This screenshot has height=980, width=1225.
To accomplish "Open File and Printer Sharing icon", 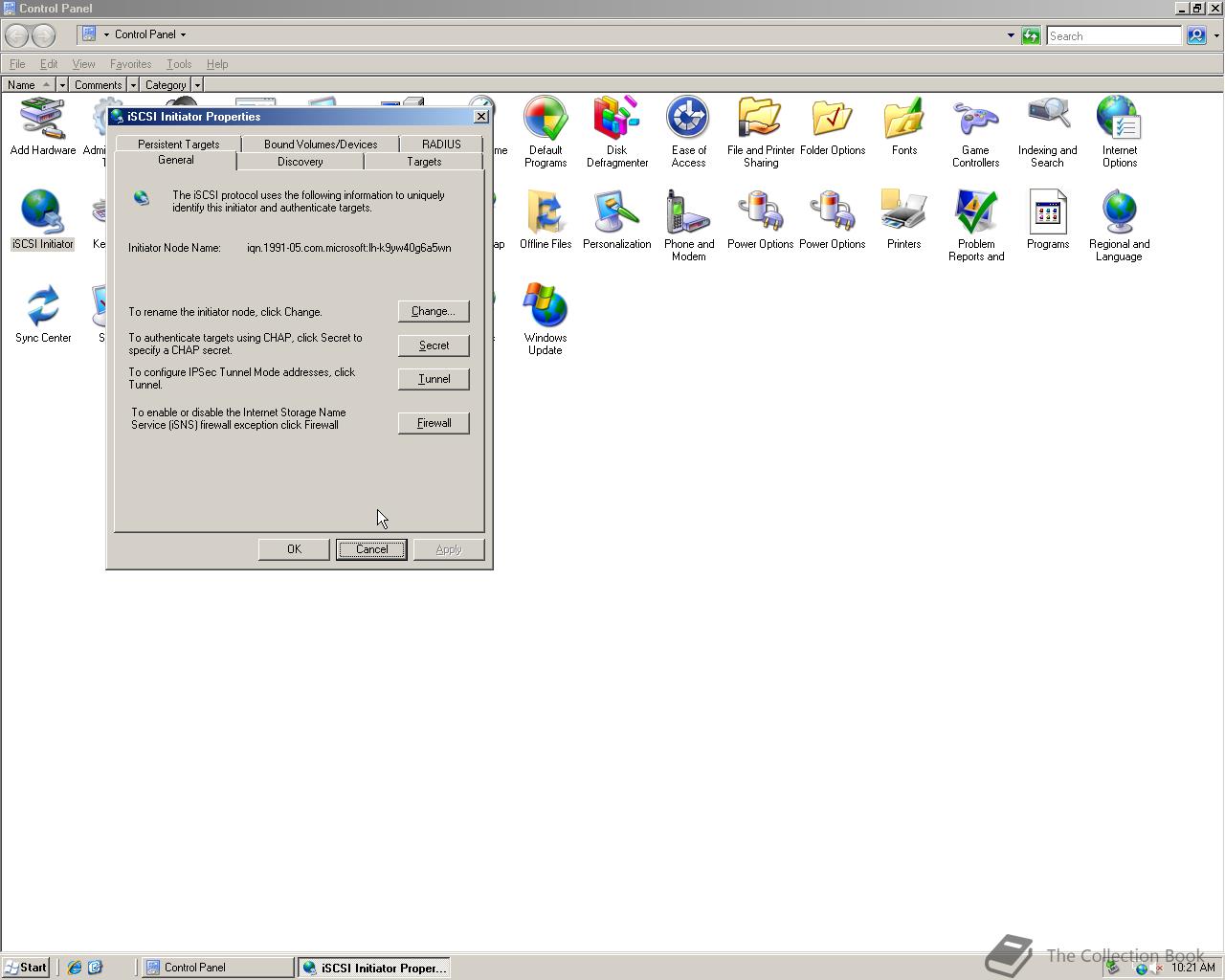I will [761, 132].
